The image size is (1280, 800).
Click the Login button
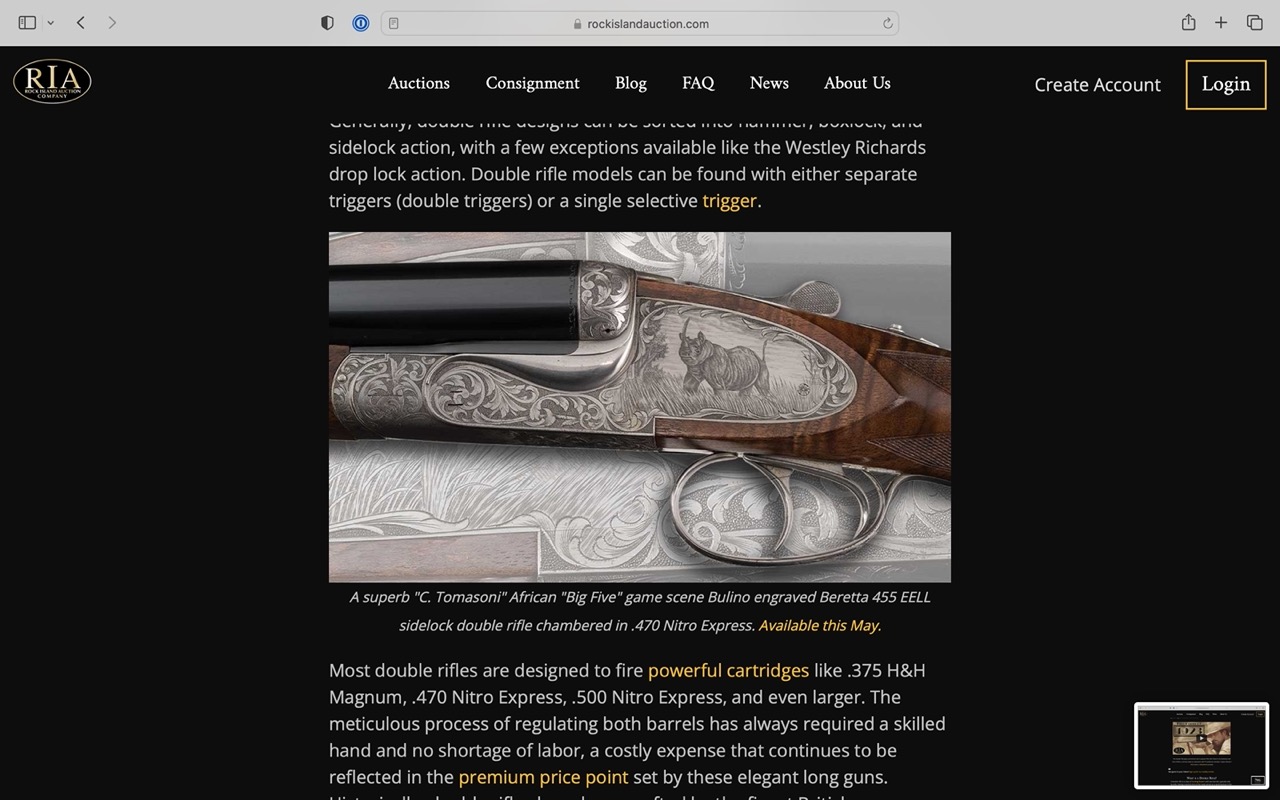coord(1226,84)
